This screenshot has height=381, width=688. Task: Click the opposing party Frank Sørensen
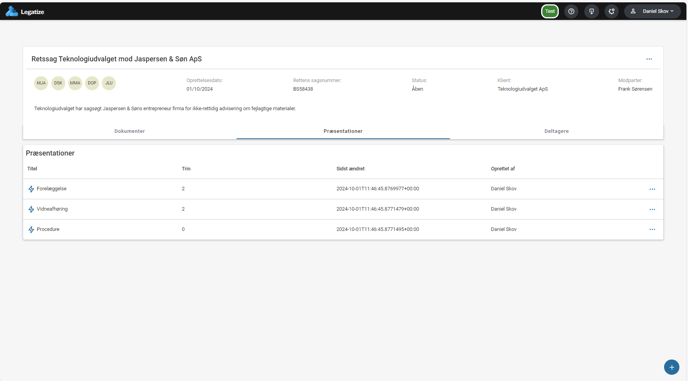click(635, 89)
